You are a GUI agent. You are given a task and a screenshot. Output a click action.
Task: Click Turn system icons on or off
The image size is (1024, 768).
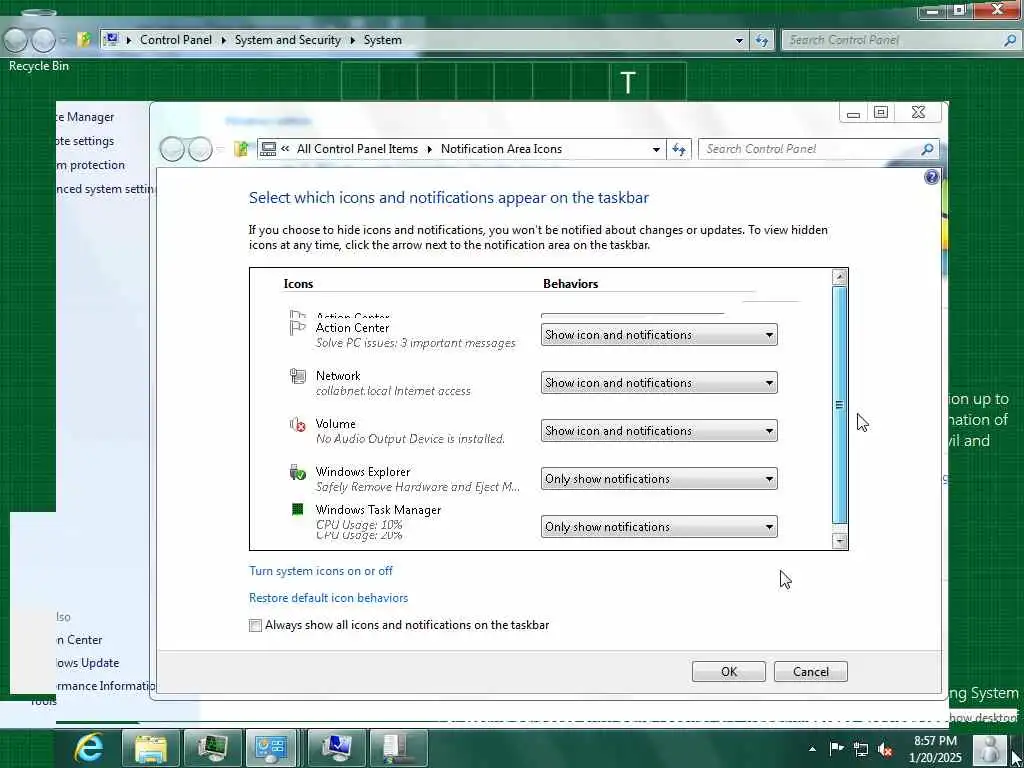click(321, 571)
